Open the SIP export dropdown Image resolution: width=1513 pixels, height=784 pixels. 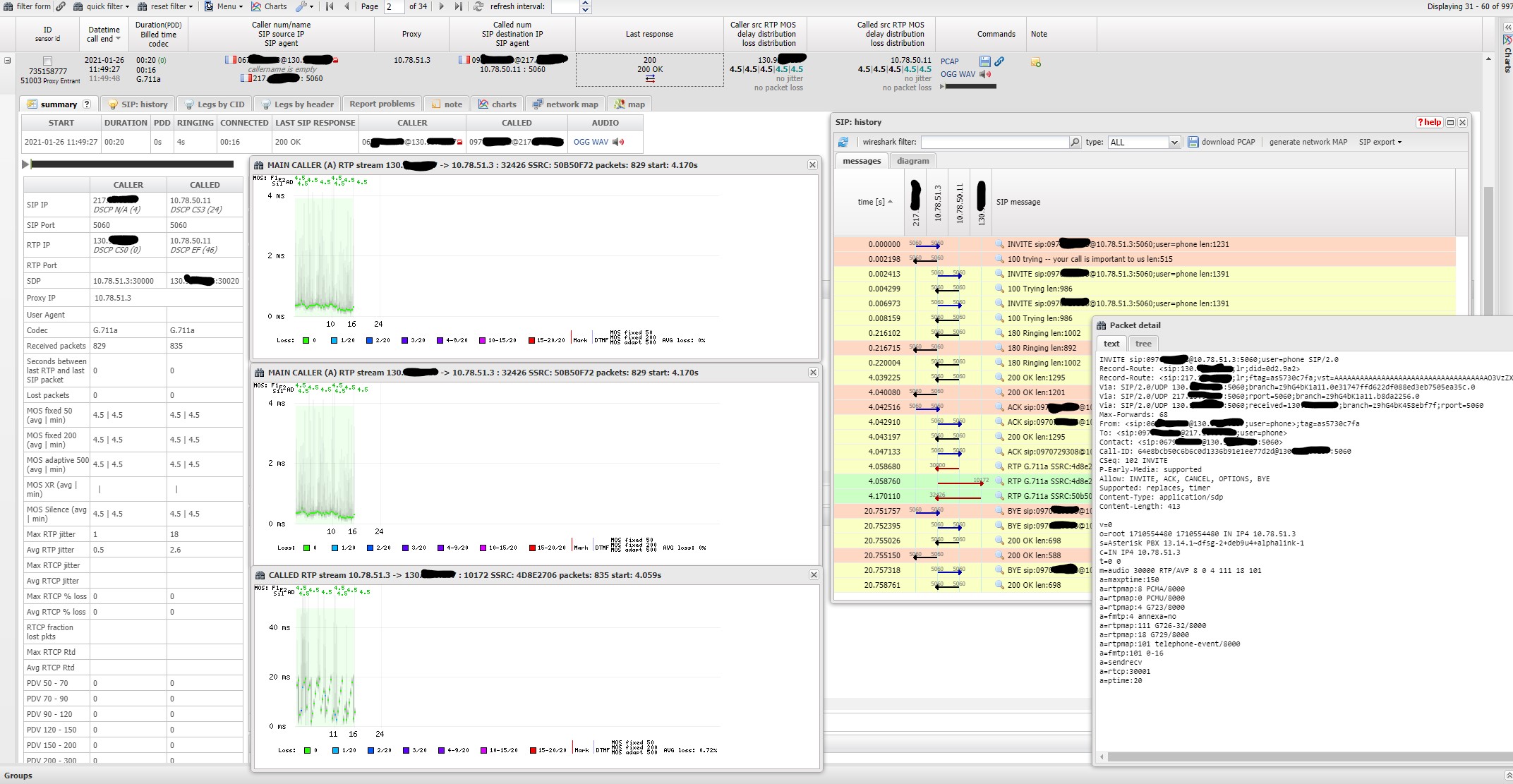point(1380,142)
